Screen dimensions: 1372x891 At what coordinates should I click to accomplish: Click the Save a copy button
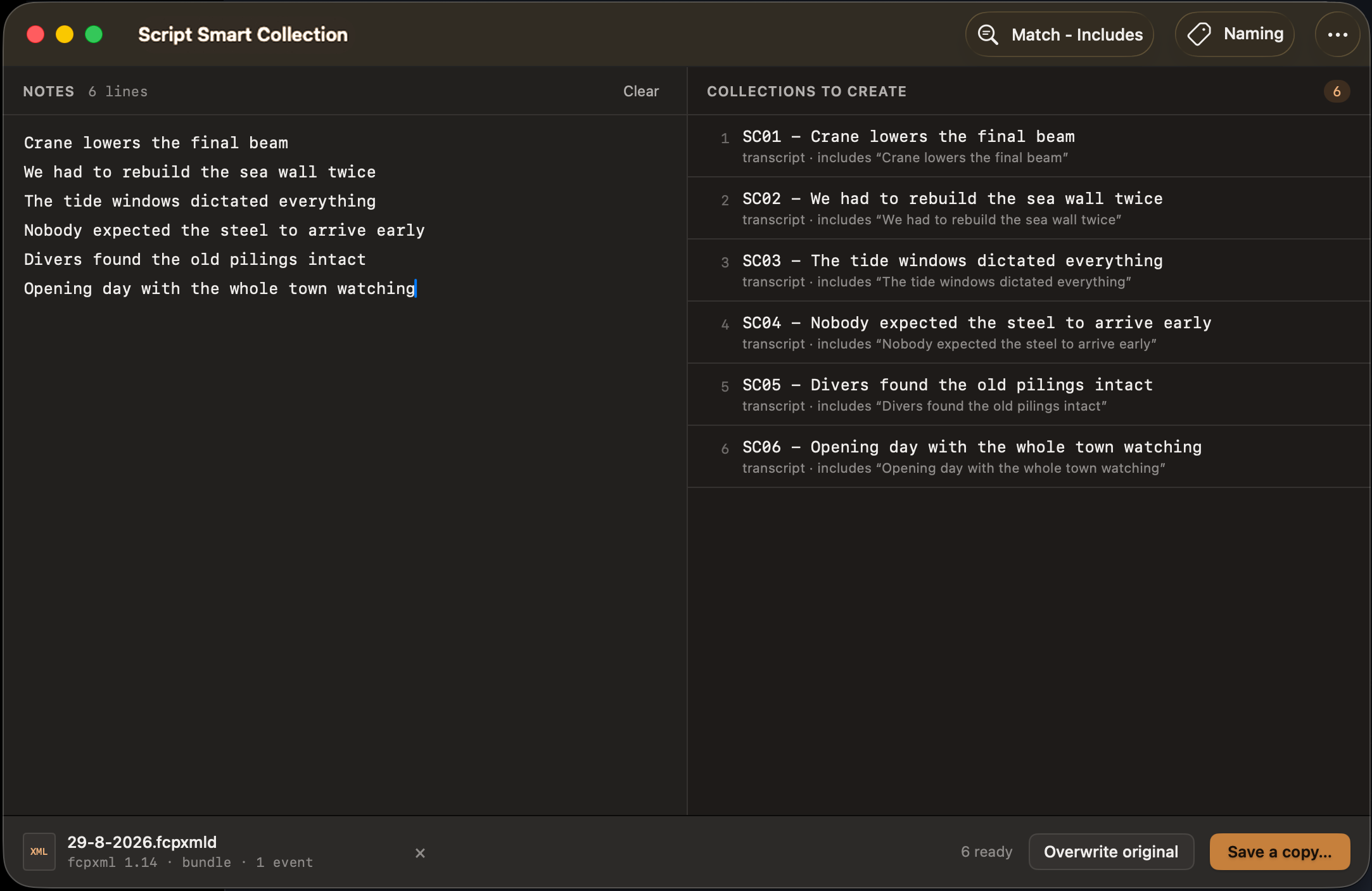[x=1280, y=852]
